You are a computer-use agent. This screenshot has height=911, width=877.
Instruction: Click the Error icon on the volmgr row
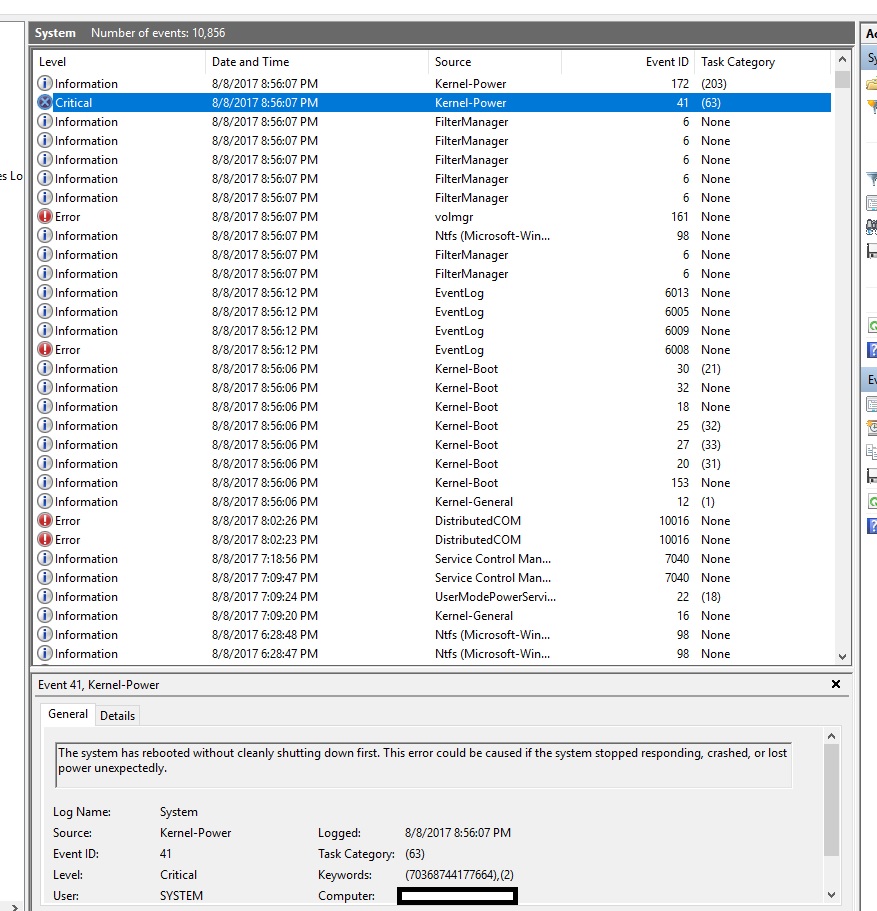pyautogui.click(x=44, y=217)
